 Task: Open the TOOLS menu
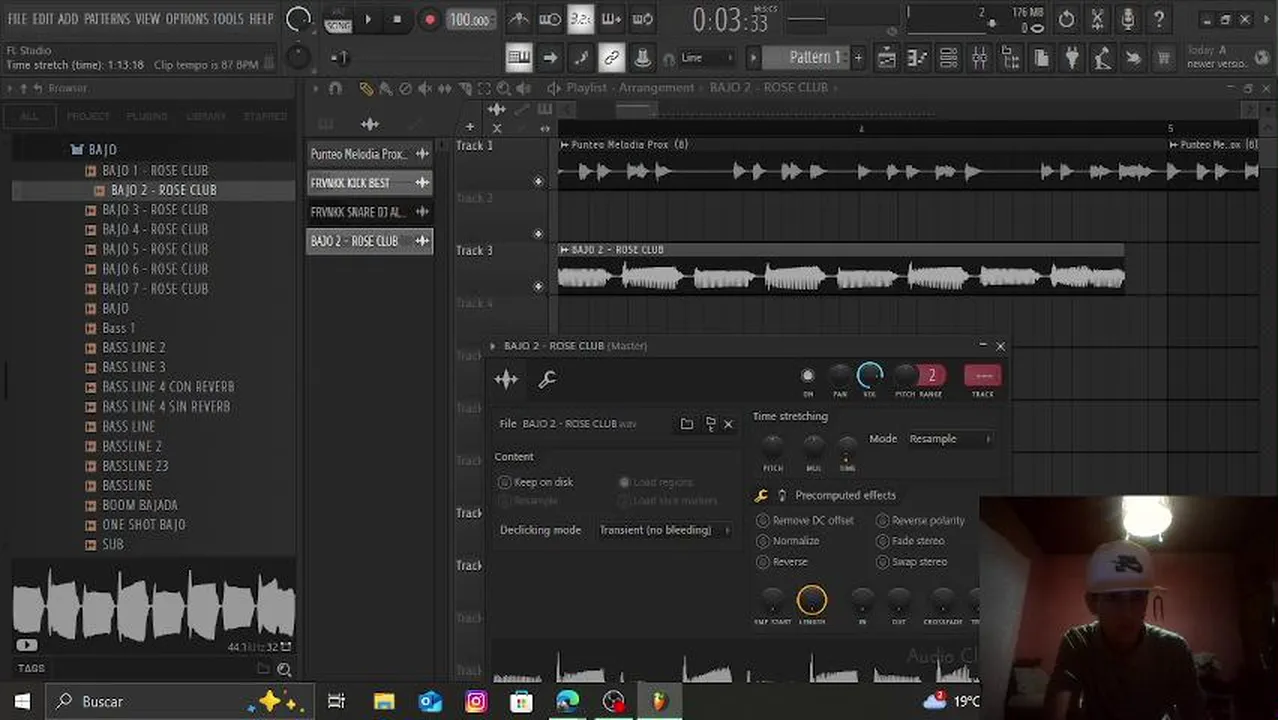[x=228, y=19]
